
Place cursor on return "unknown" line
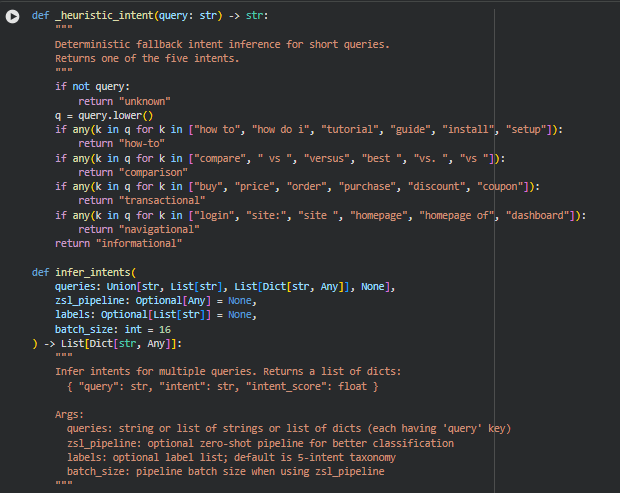tap(124, 101)
